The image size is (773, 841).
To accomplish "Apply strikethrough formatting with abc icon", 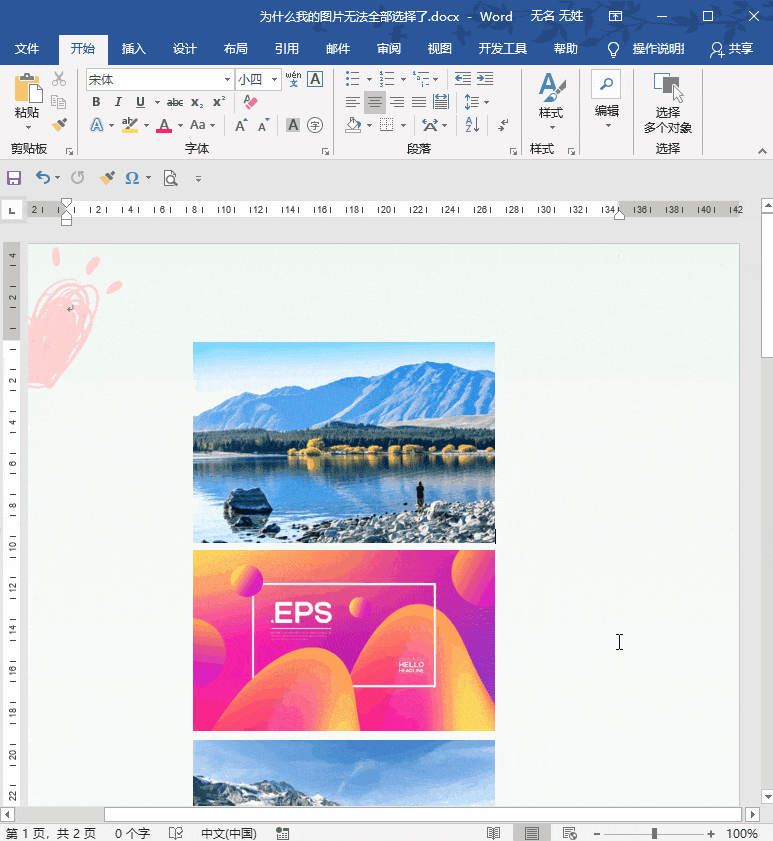I will [x=175, y=102].
